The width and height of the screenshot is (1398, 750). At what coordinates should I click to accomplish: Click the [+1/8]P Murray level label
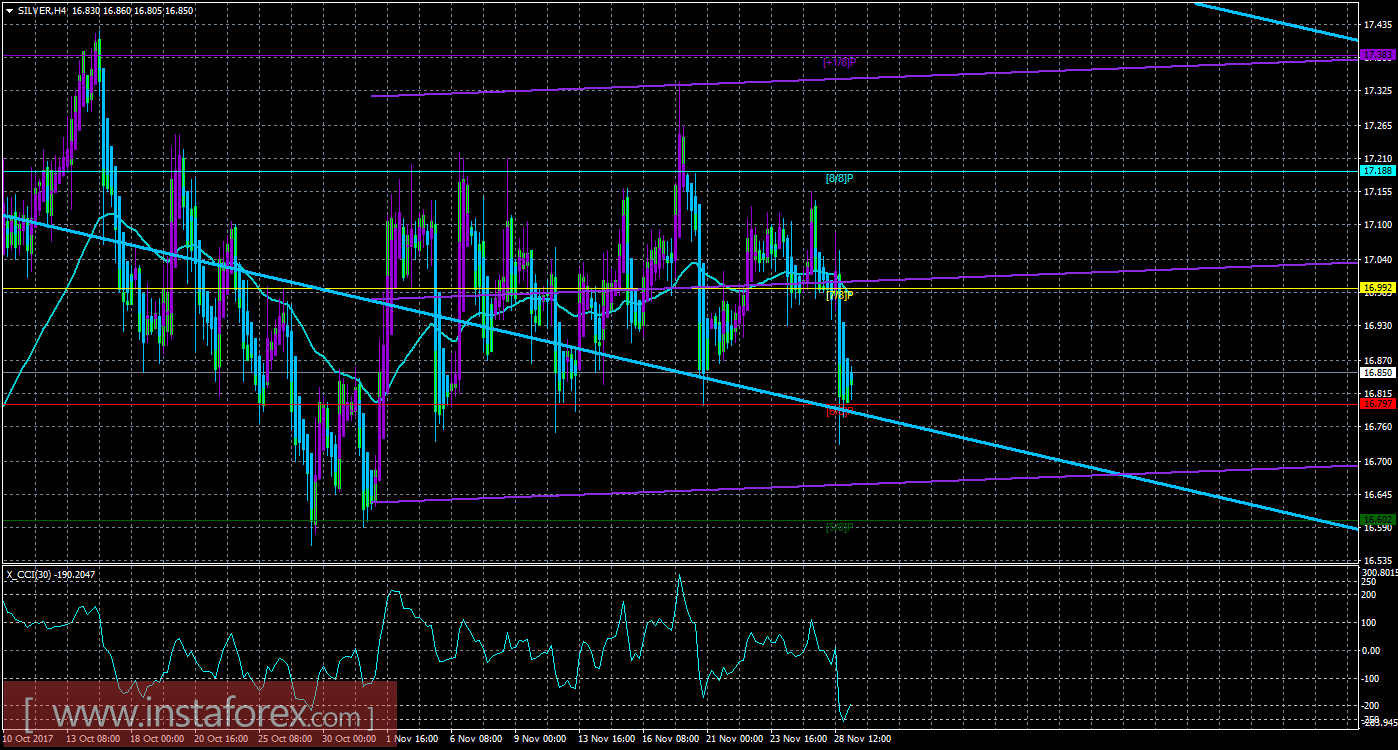(840, 62)
